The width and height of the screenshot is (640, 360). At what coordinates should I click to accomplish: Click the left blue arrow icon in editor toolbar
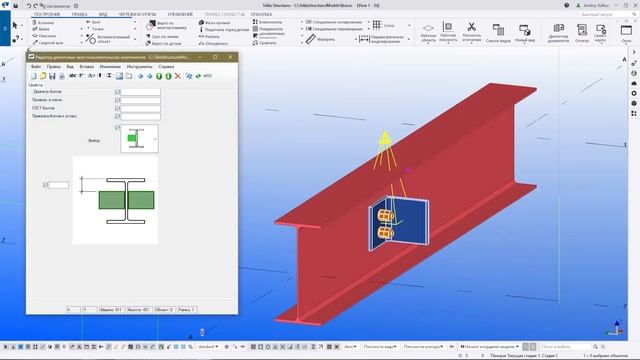[140, 76]
